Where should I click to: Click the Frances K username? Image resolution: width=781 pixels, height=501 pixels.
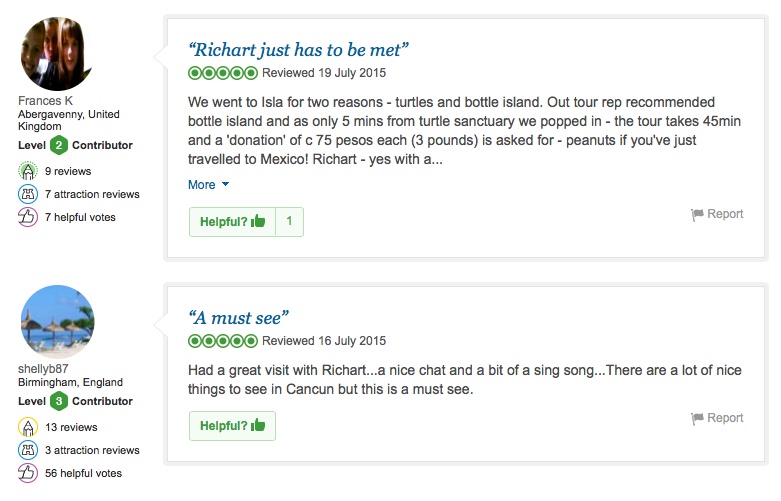(x=45, y=101)
